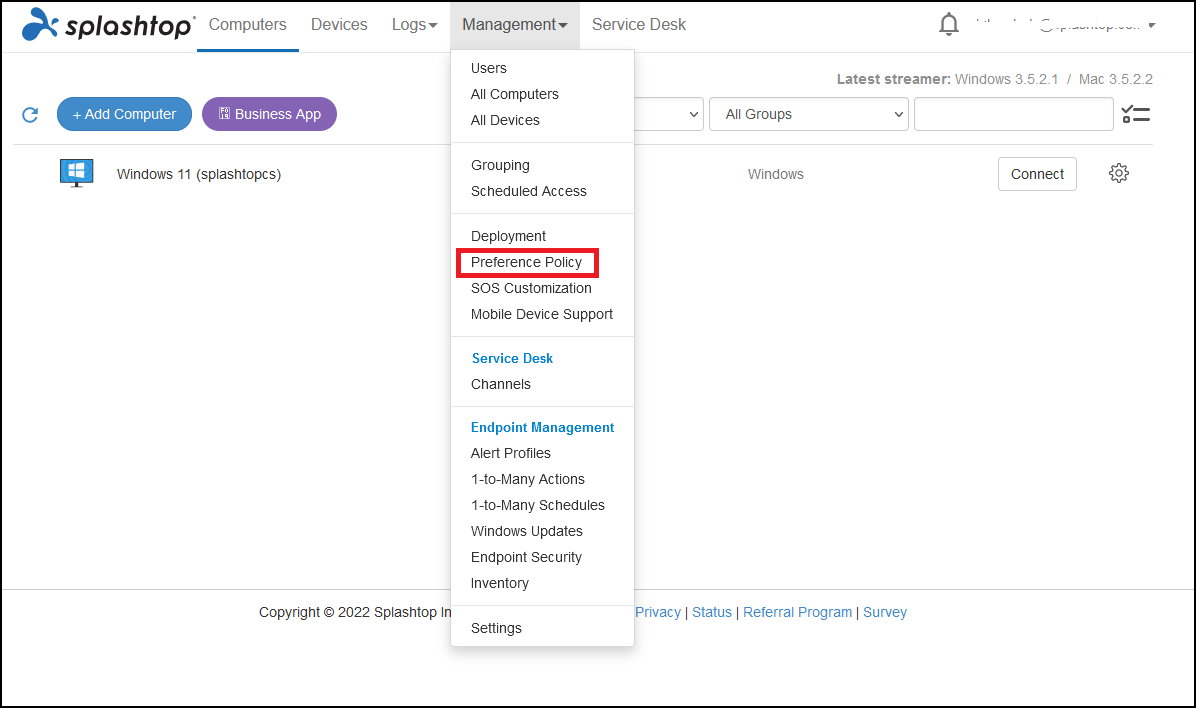Click the Windows 11 computer monitor icon
Image resolution: width=1196 pixels, height=708 pixels.
pyautogui.click(x=76, y=173)
